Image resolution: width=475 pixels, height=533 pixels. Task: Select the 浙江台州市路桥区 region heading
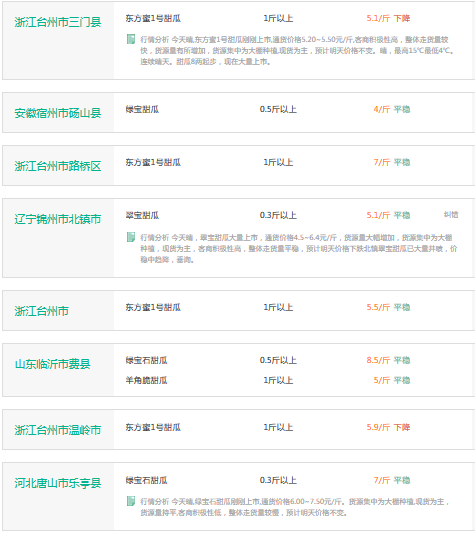pos(58,166)
